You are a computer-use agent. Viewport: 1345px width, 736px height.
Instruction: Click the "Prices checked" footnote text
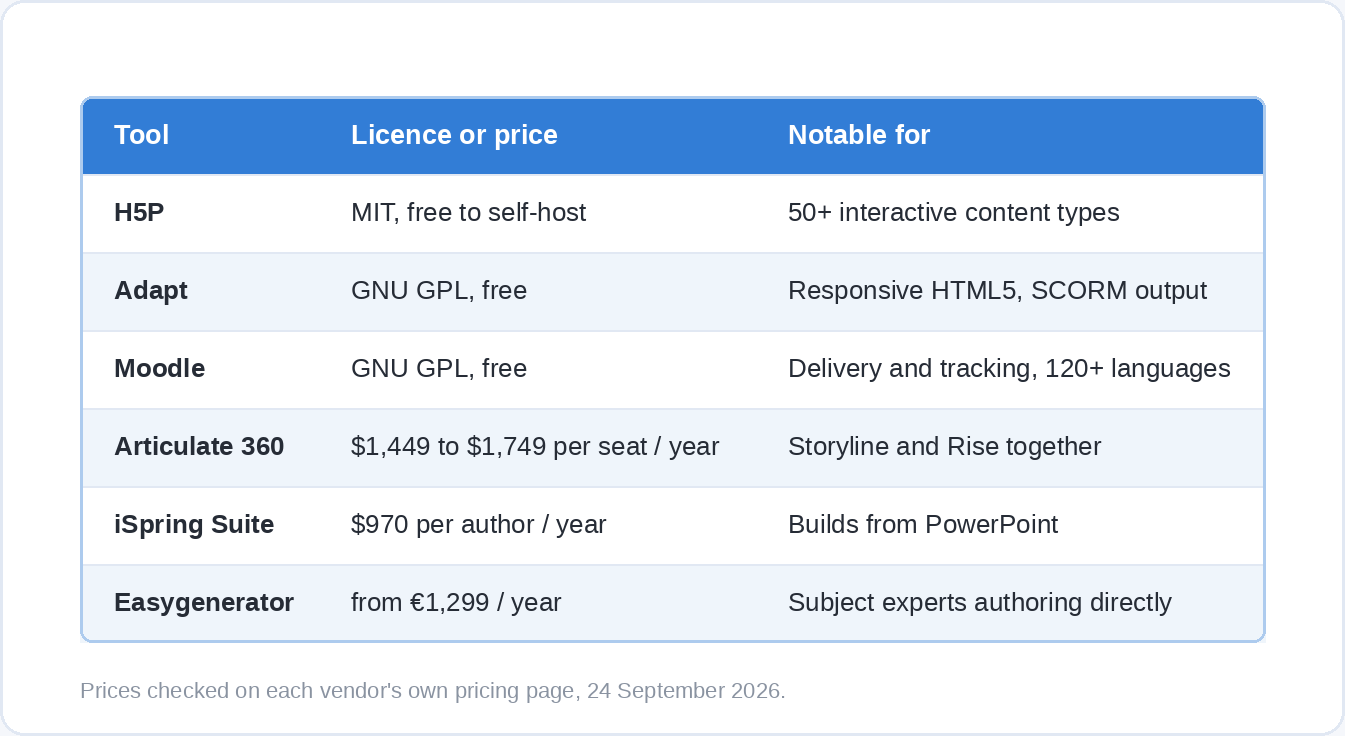tap(433, 691)
